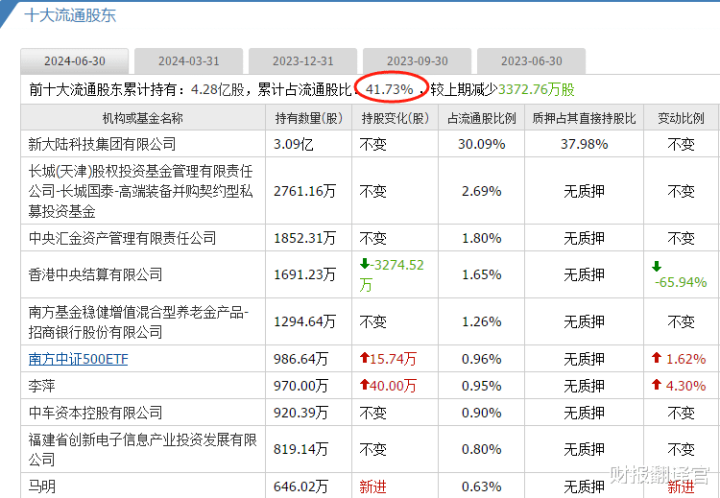The height and width of the screenshot is (498, 720).
Task: Click the 986.64万 holding value
Action: click(x=301, y=359)
